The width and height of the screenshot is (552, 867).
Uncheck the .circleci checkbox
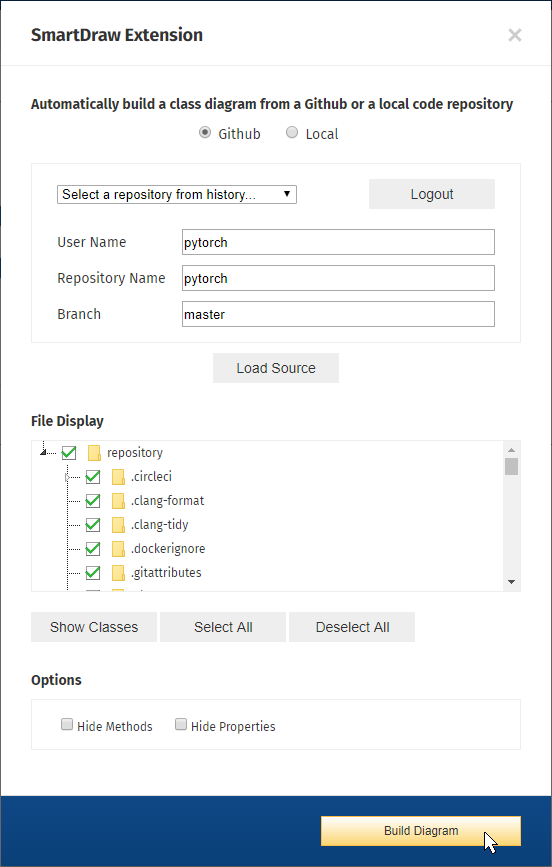pyautogui.click(x=93, y=477)
